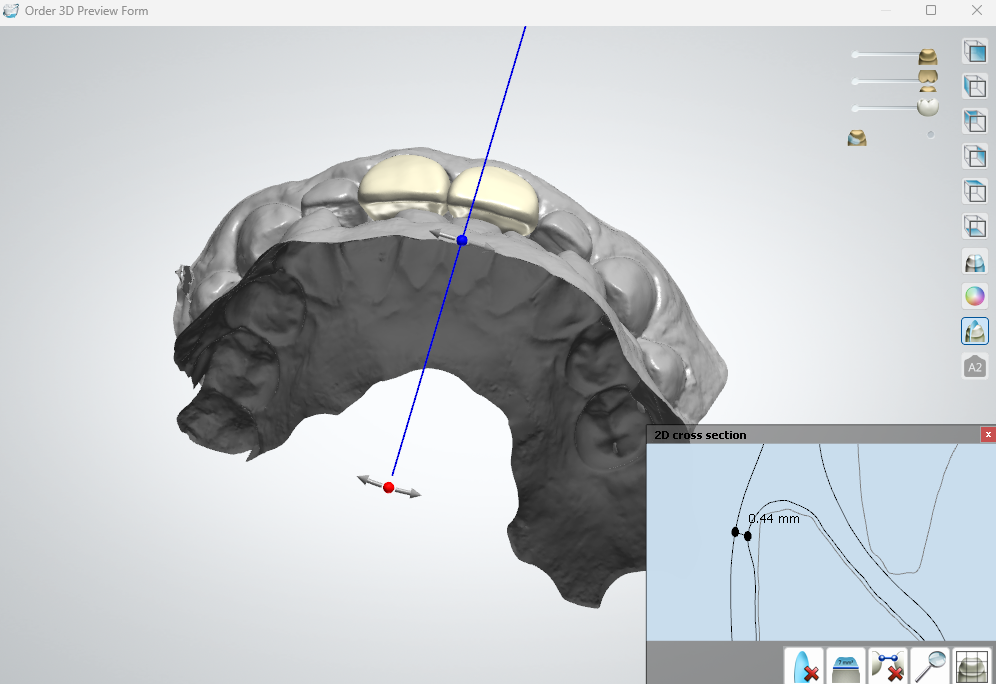The height and width of the screenshot is (684, 996).
Task: Toggle the tooth half-section view icon
Action: [x=975, y=261]
